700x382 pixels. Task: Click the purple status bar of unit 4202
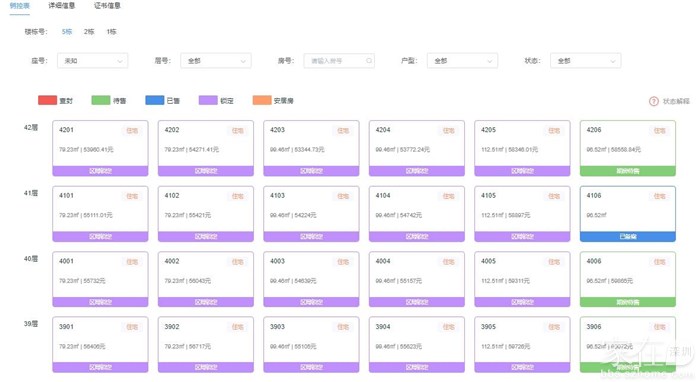[206, 171]
